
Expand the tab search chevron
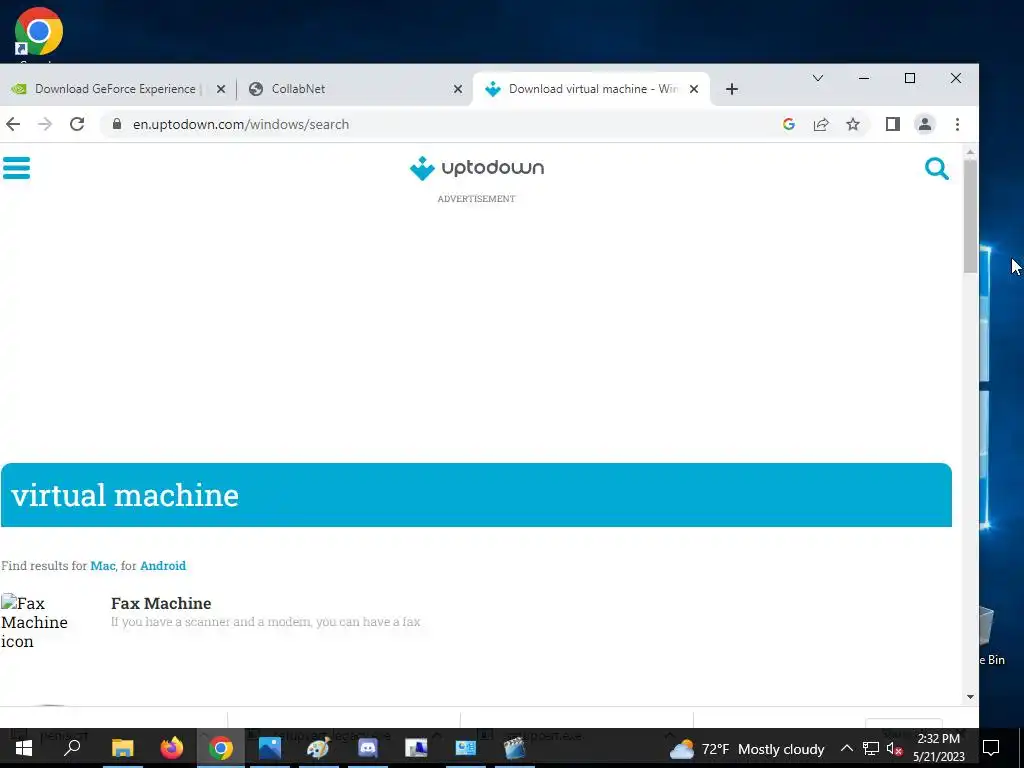818,78
